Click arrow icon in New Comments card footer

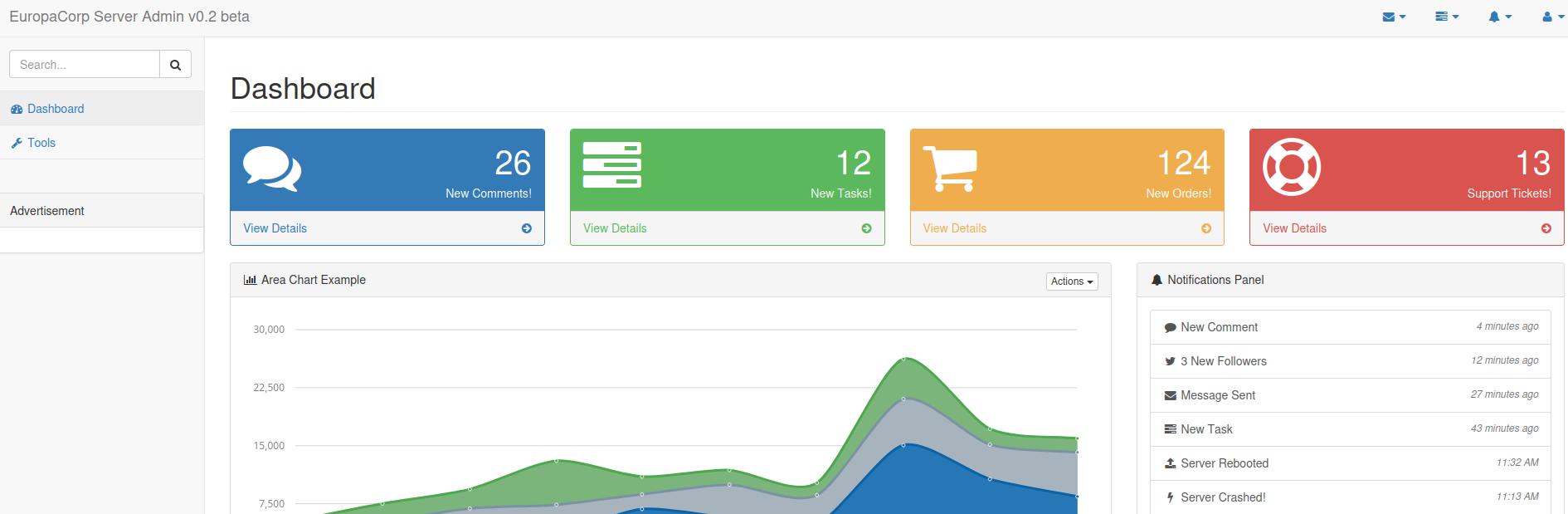point(527,228)
